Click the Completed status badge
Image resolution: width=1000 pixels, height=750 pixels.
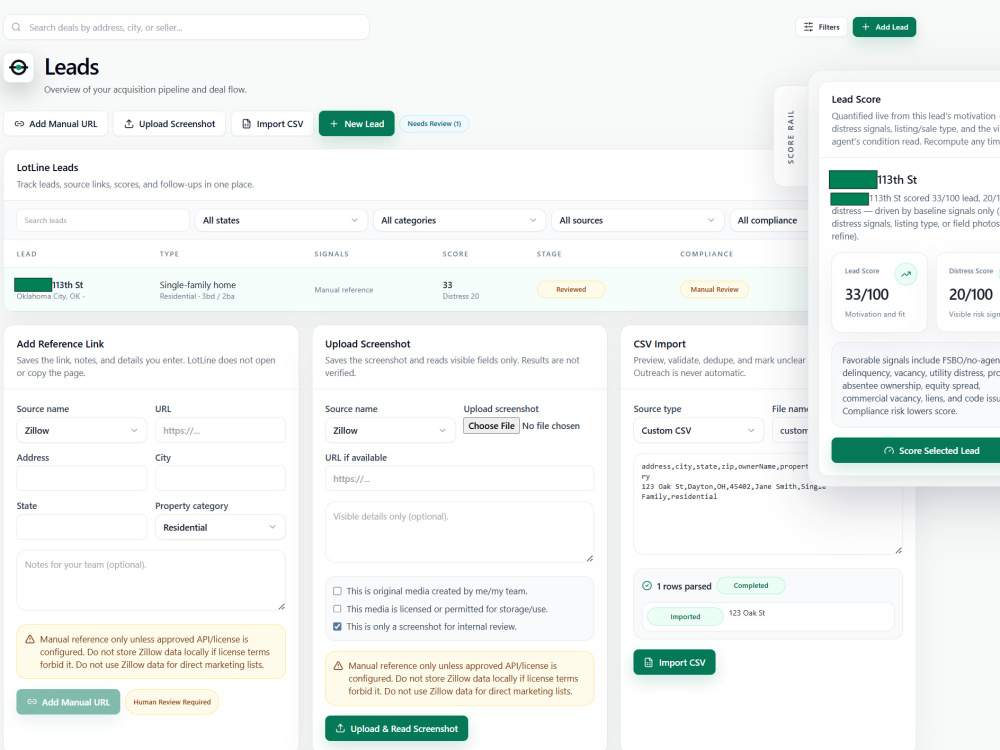click(751, 585)
